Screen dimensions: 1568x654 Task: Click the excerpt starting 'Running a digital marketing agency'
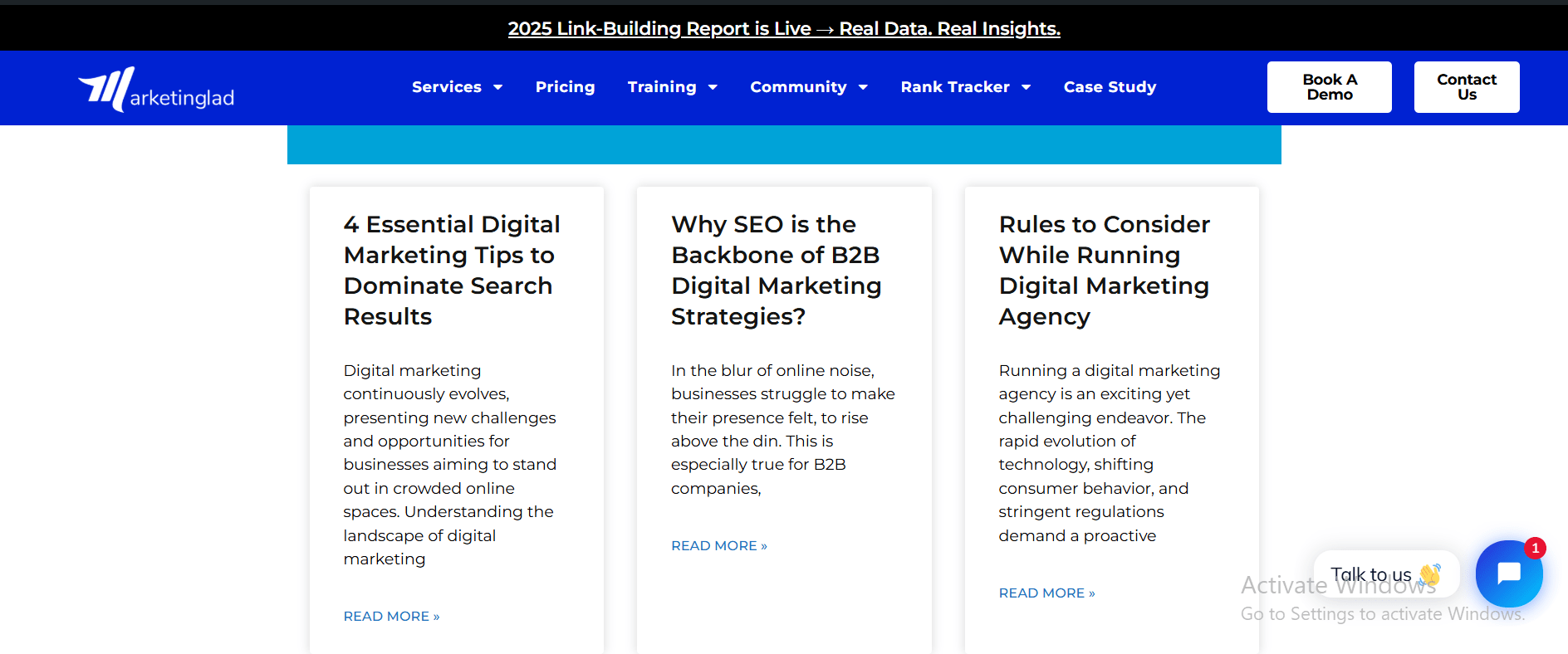point(1110,453)
